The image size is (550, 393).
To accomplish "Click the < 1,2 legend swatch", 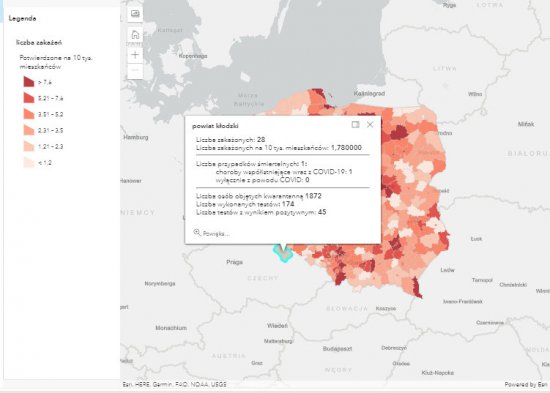I will (x=29, y=162).
